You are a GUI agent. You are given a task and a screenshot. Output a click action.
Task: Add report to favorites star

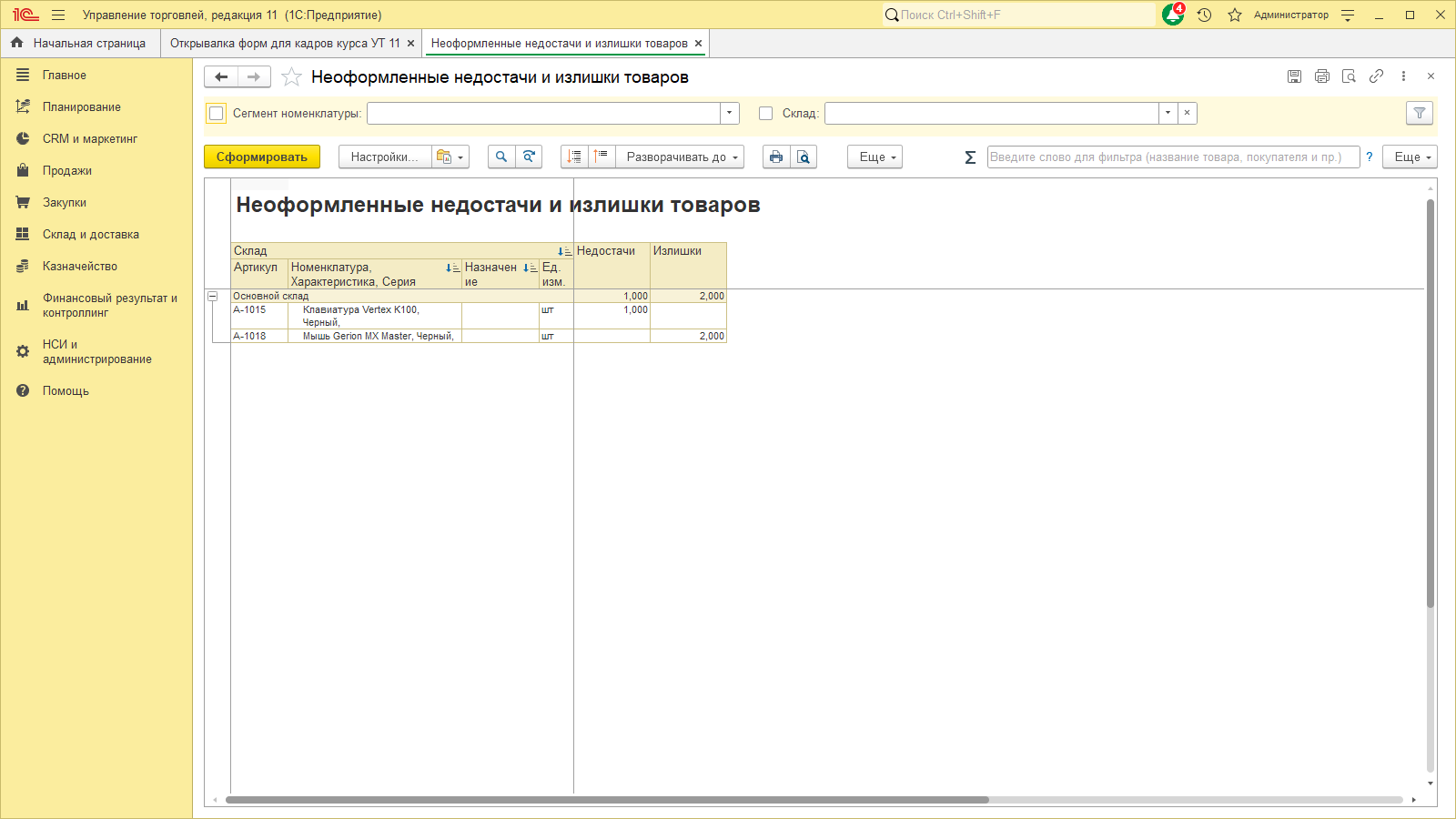[x=291, y=77]
